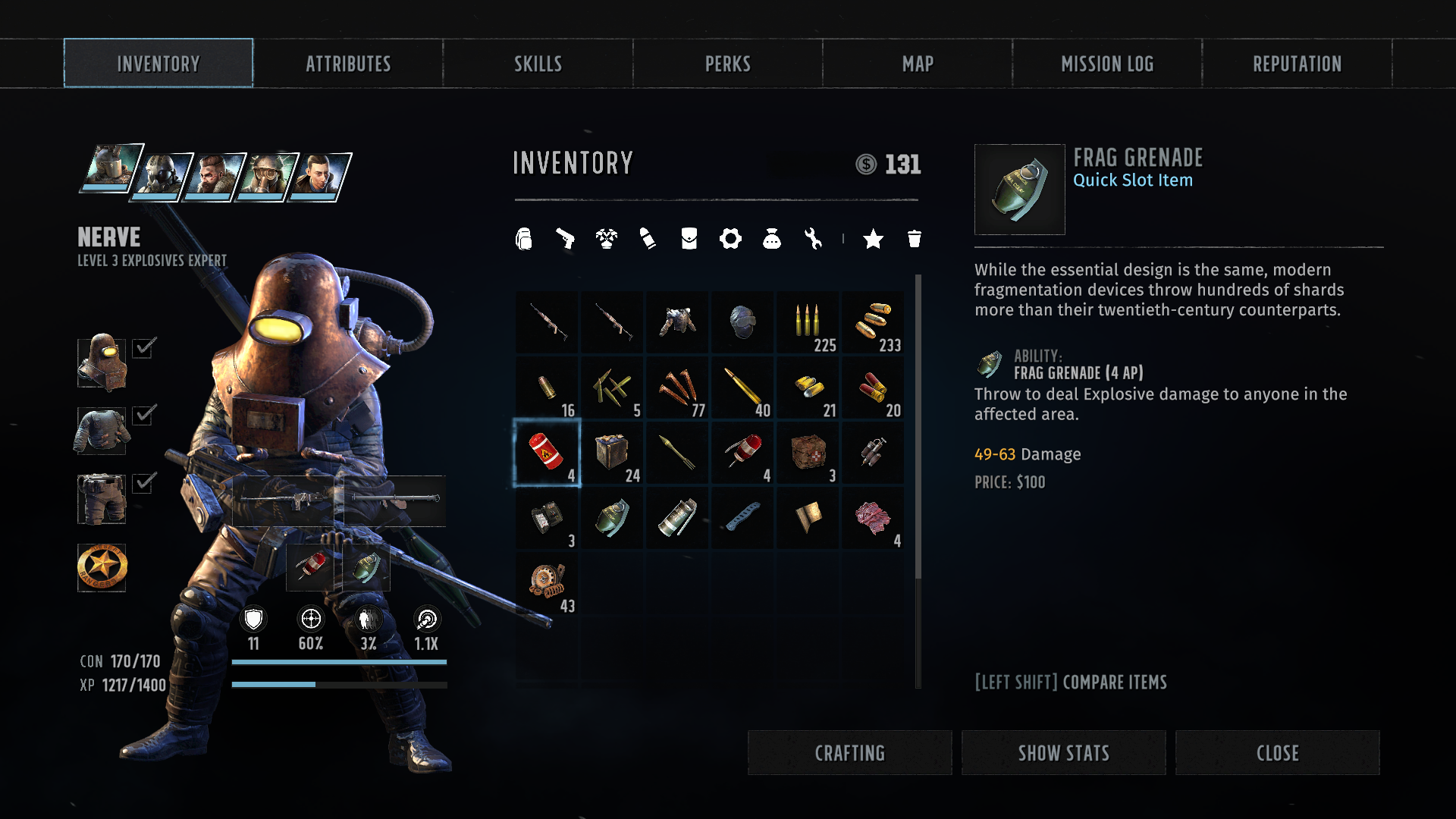Select the Ranger star badge trinket slot
The height and width of the screenshot is (819, 1456).
(102, 567)
